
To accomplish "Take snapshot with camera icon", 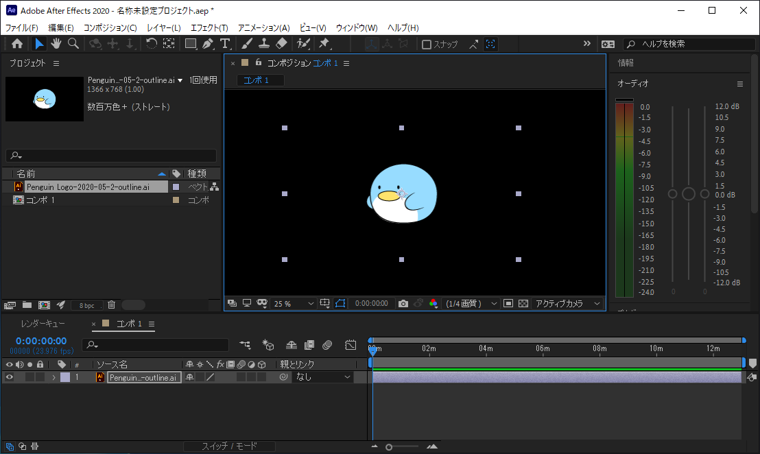I will tap(403, 303).
